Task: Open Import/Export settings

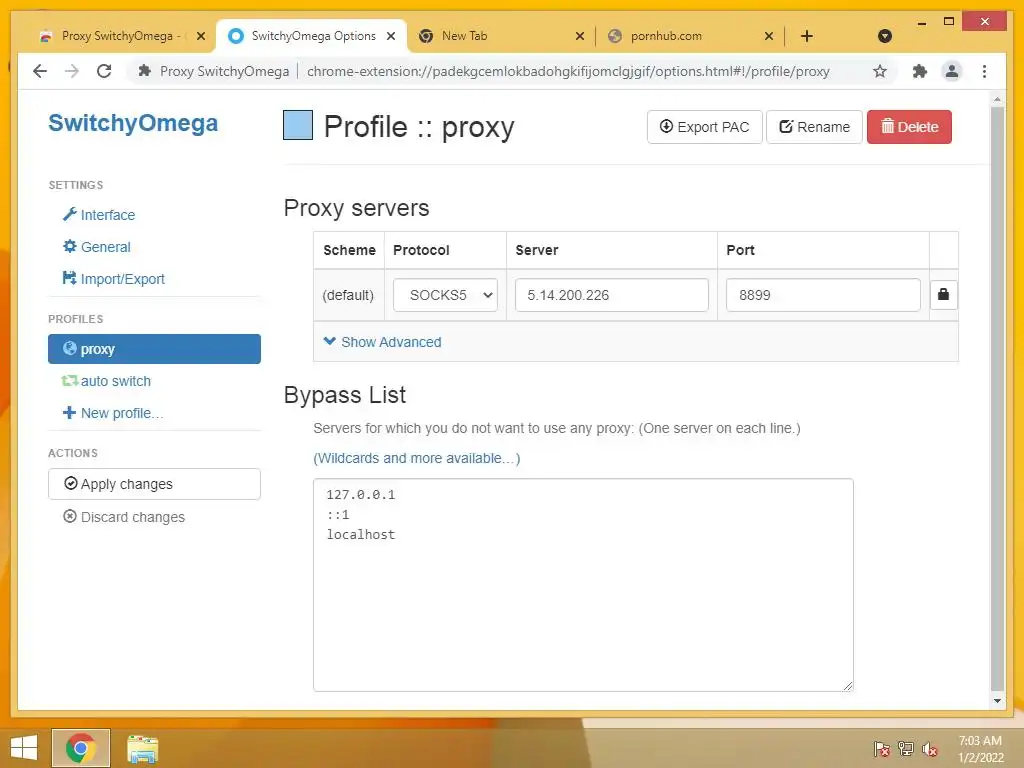Action: point(113,279)
